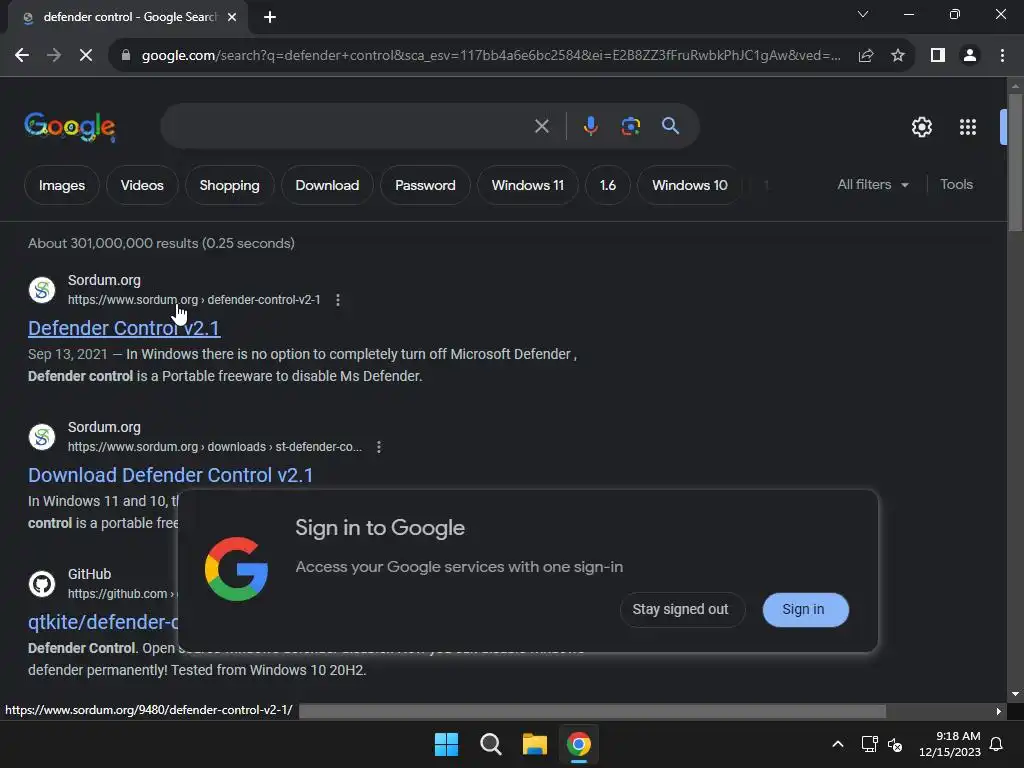Search by voice microphone icon
This screenshot has height=768, width=1024.
590,125
